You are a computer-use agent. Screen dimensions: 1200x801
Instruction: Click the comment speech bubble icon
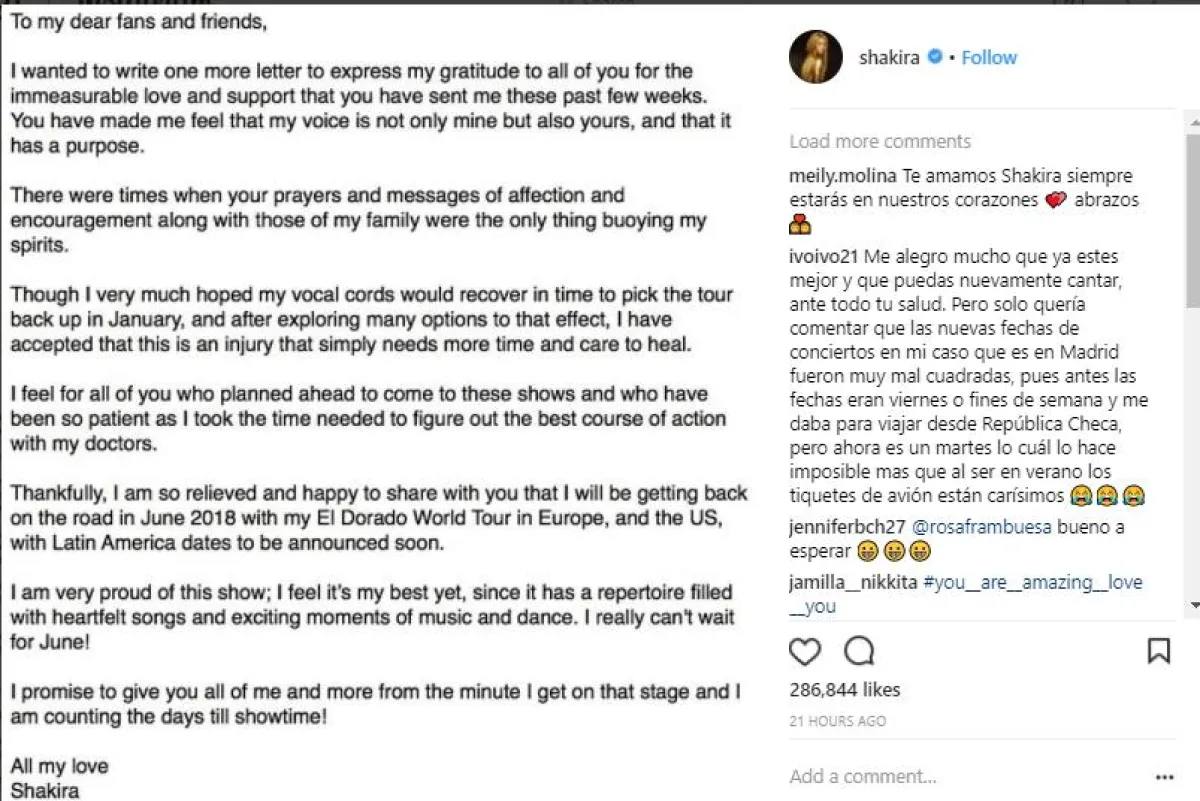click(859, 652)
